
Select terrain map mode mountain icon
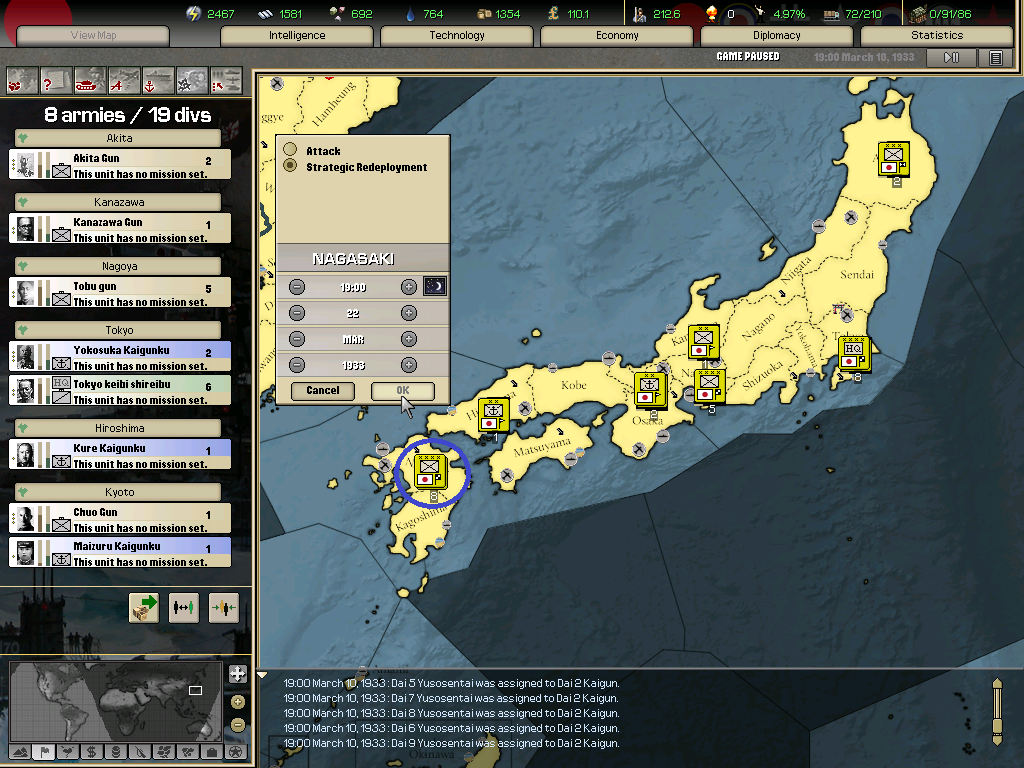click(20, 752)
